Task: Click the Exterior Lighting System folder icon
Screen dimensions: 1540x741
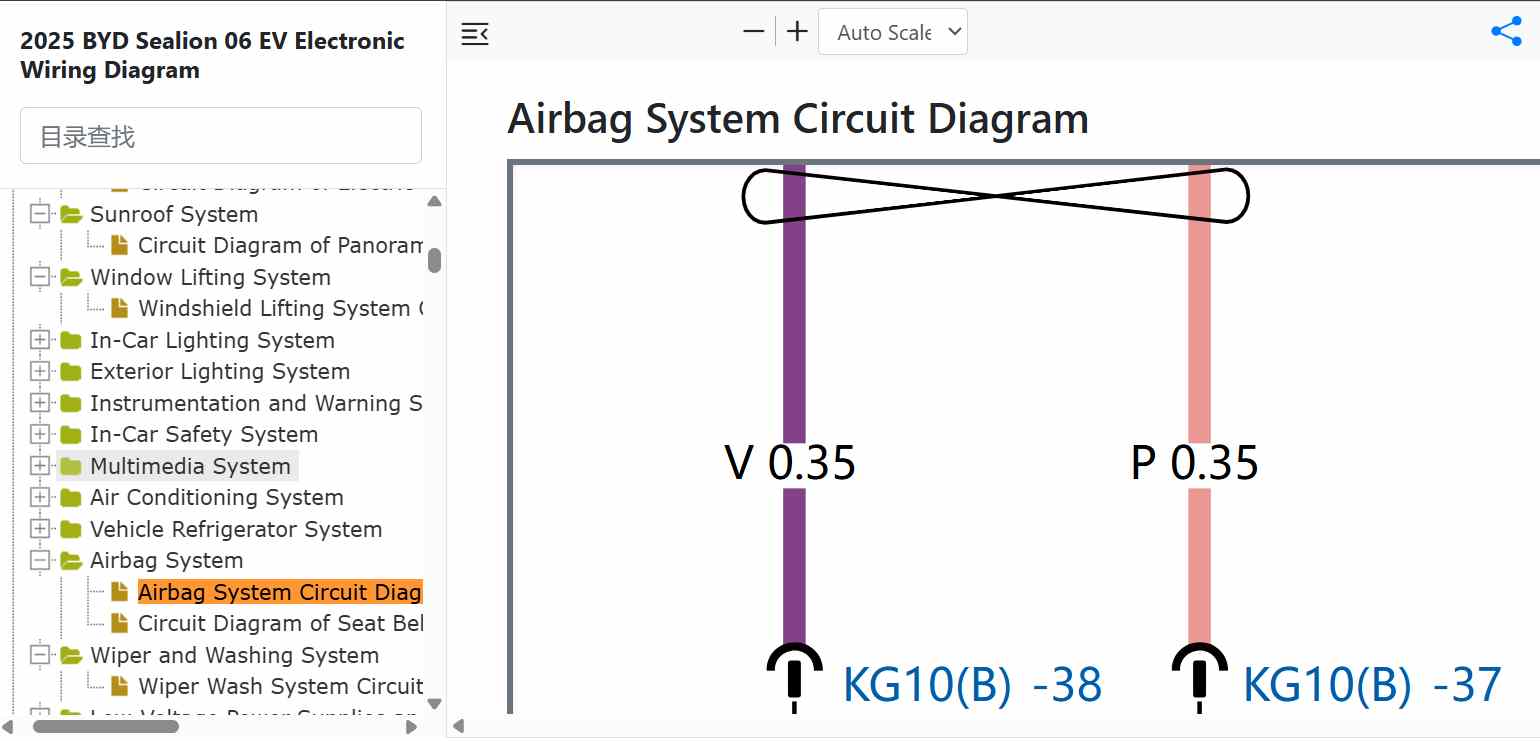Action: [x=70, y=372]
